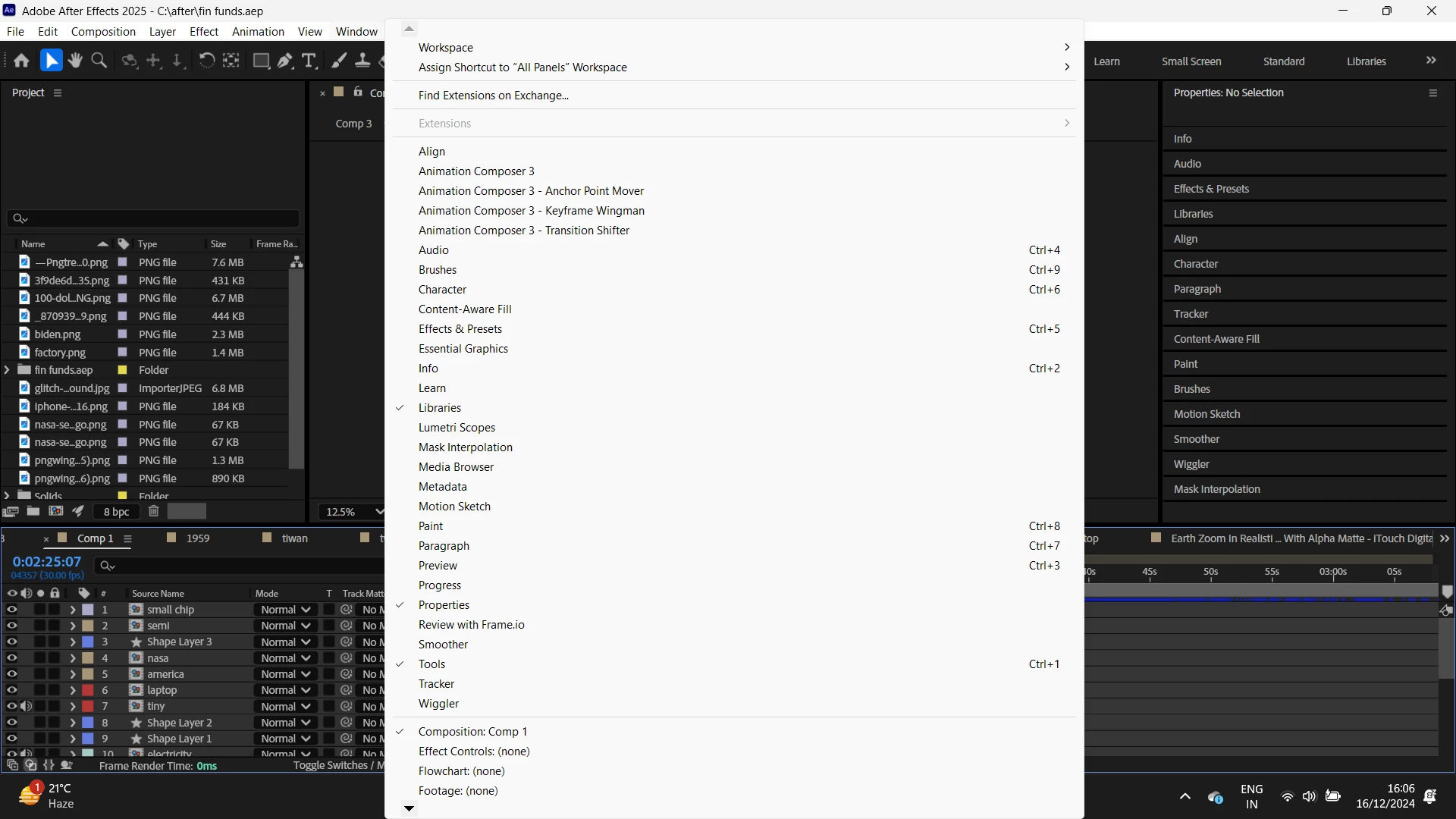The height and width of the screenshot is (819, 1456).
Task: Select the Horizontal Type tool
Action: tap(309, 61)
